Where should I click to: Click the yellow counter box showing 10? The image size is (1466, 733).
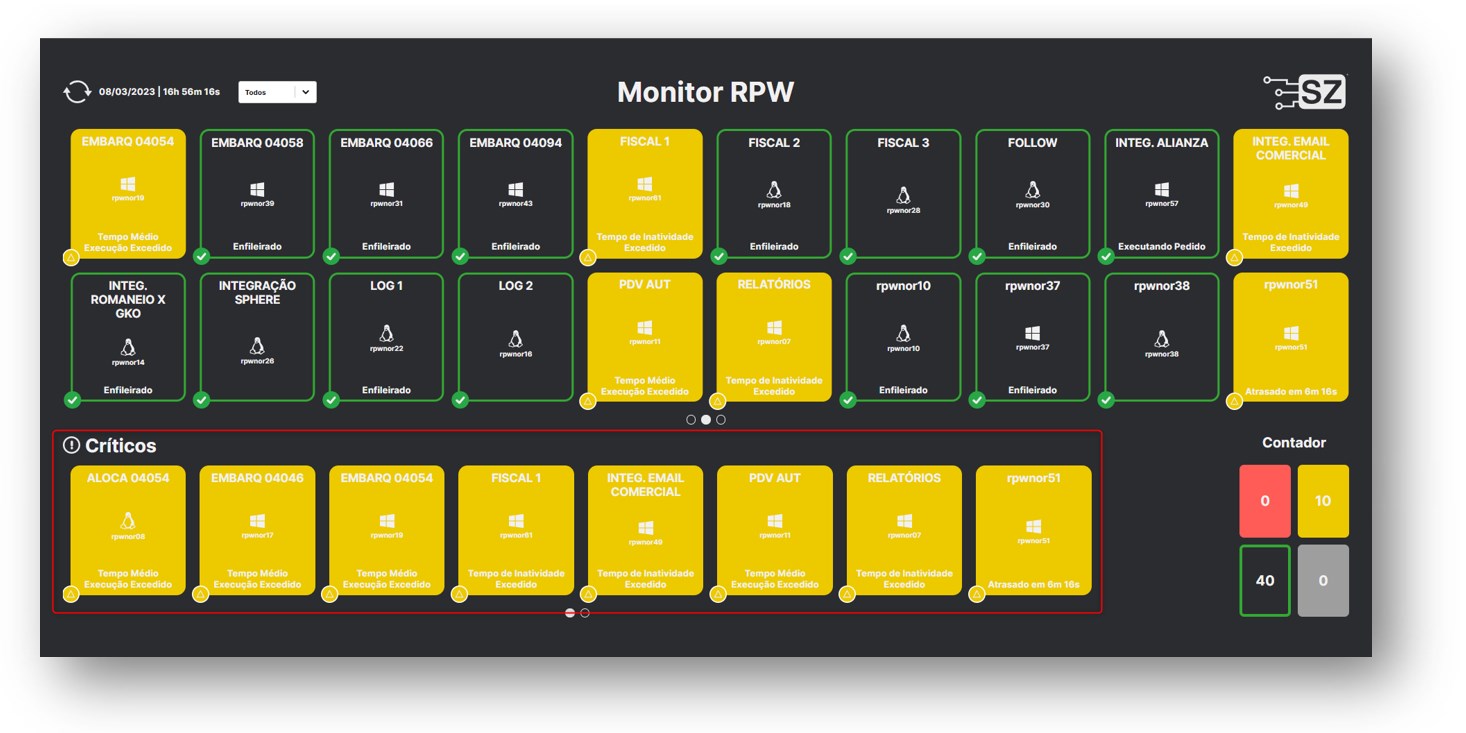(1323, 501)
